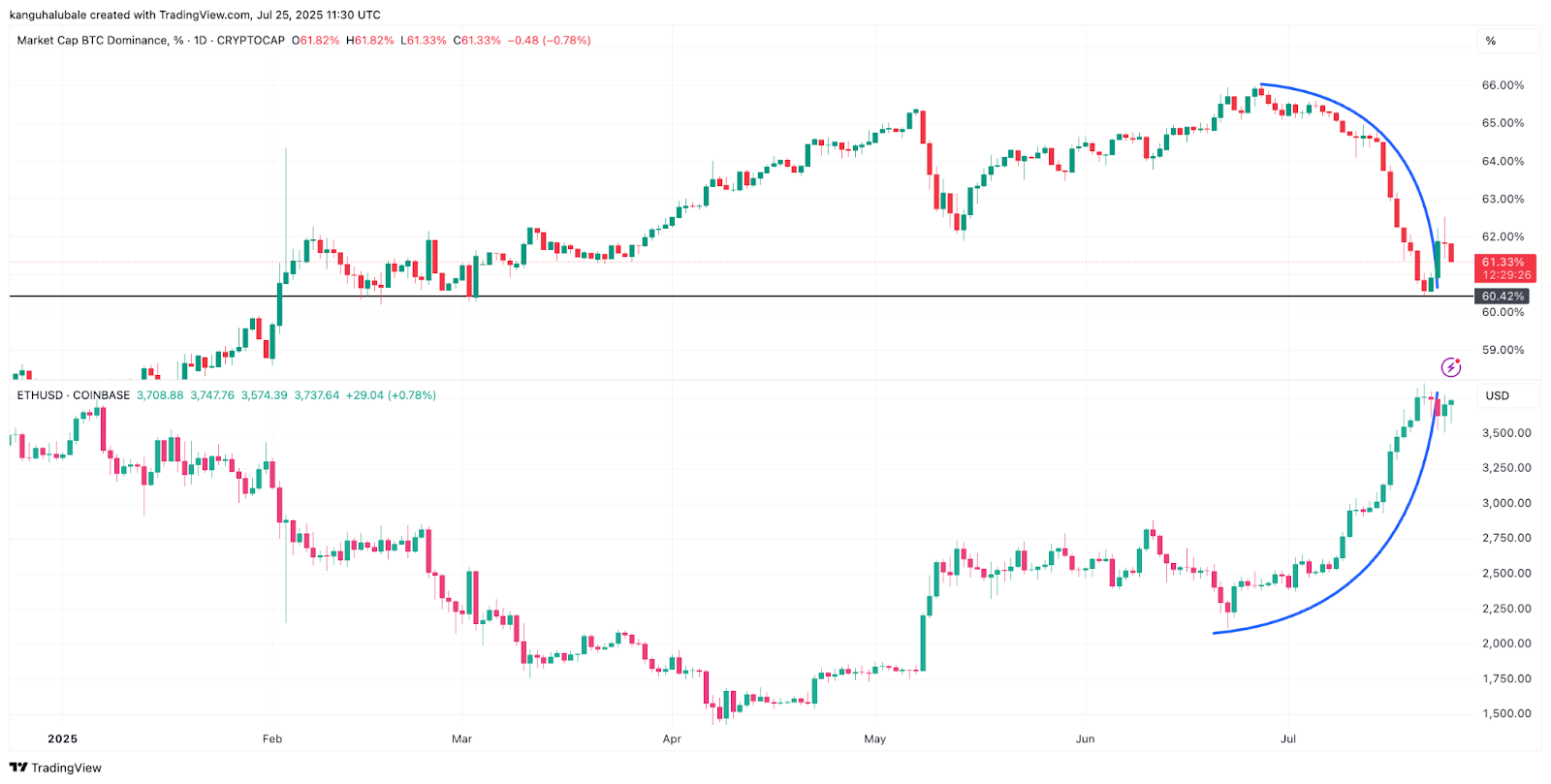Click the 3,500.00 price scale label
Viewport: 1551px width, 784px height.
pos(1506,433)
